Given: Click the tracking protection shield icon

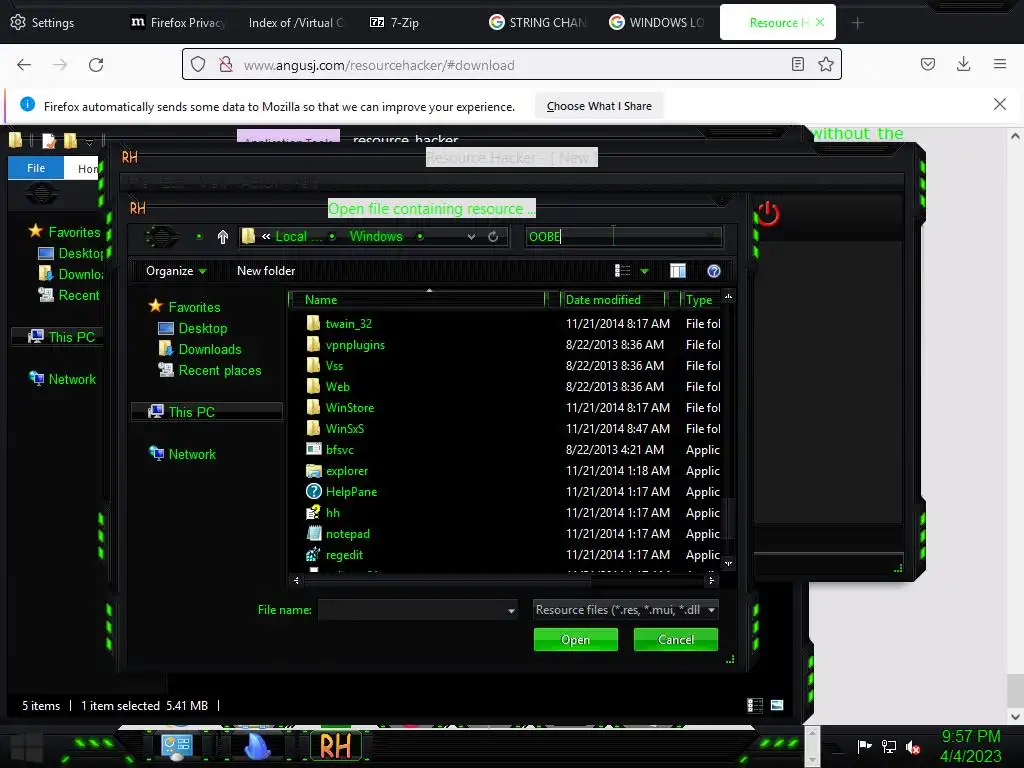Looking at the screenshot, I should 198,64.
